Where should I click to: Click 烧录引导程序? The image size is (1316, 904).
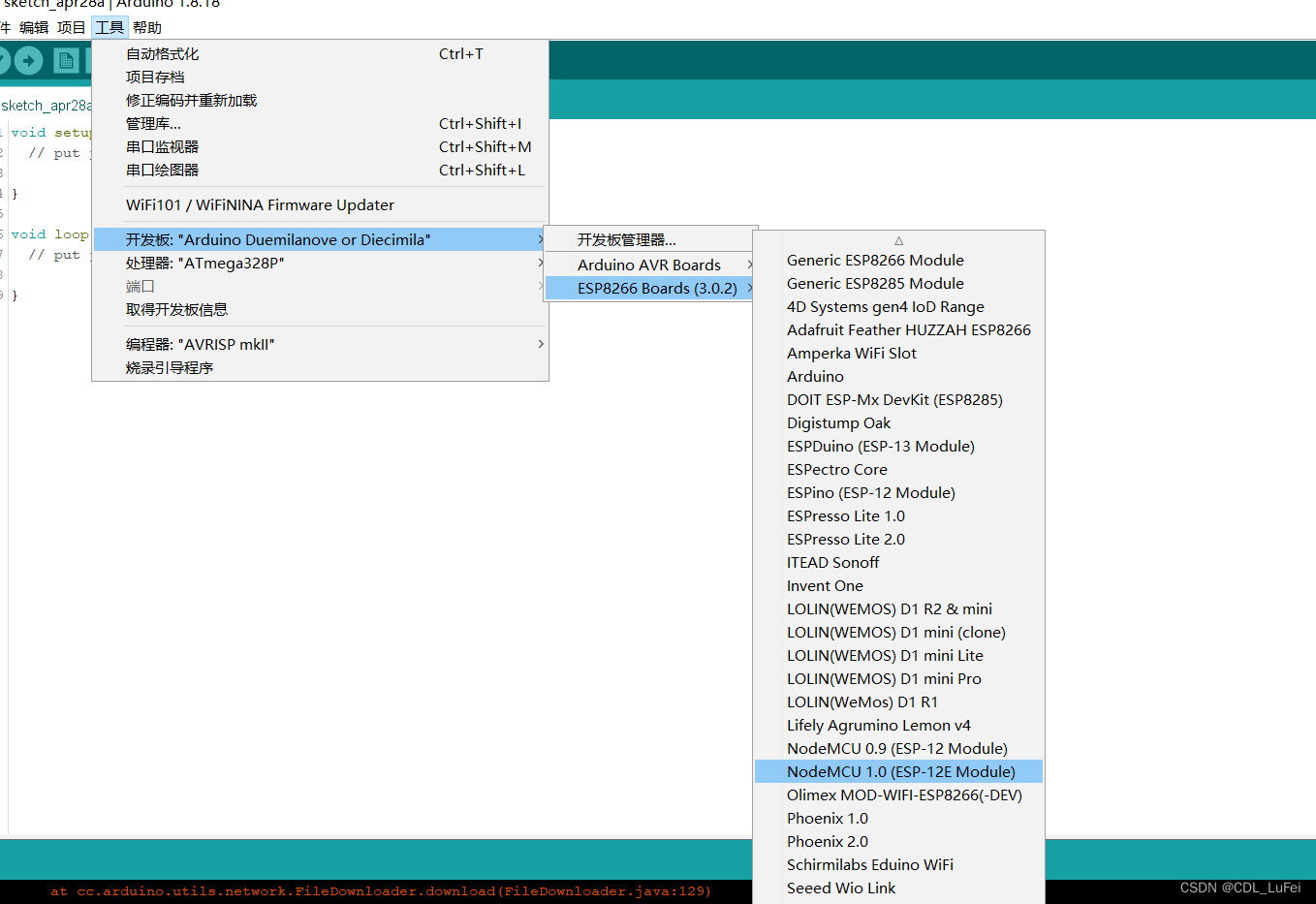(x=321, y=368)
